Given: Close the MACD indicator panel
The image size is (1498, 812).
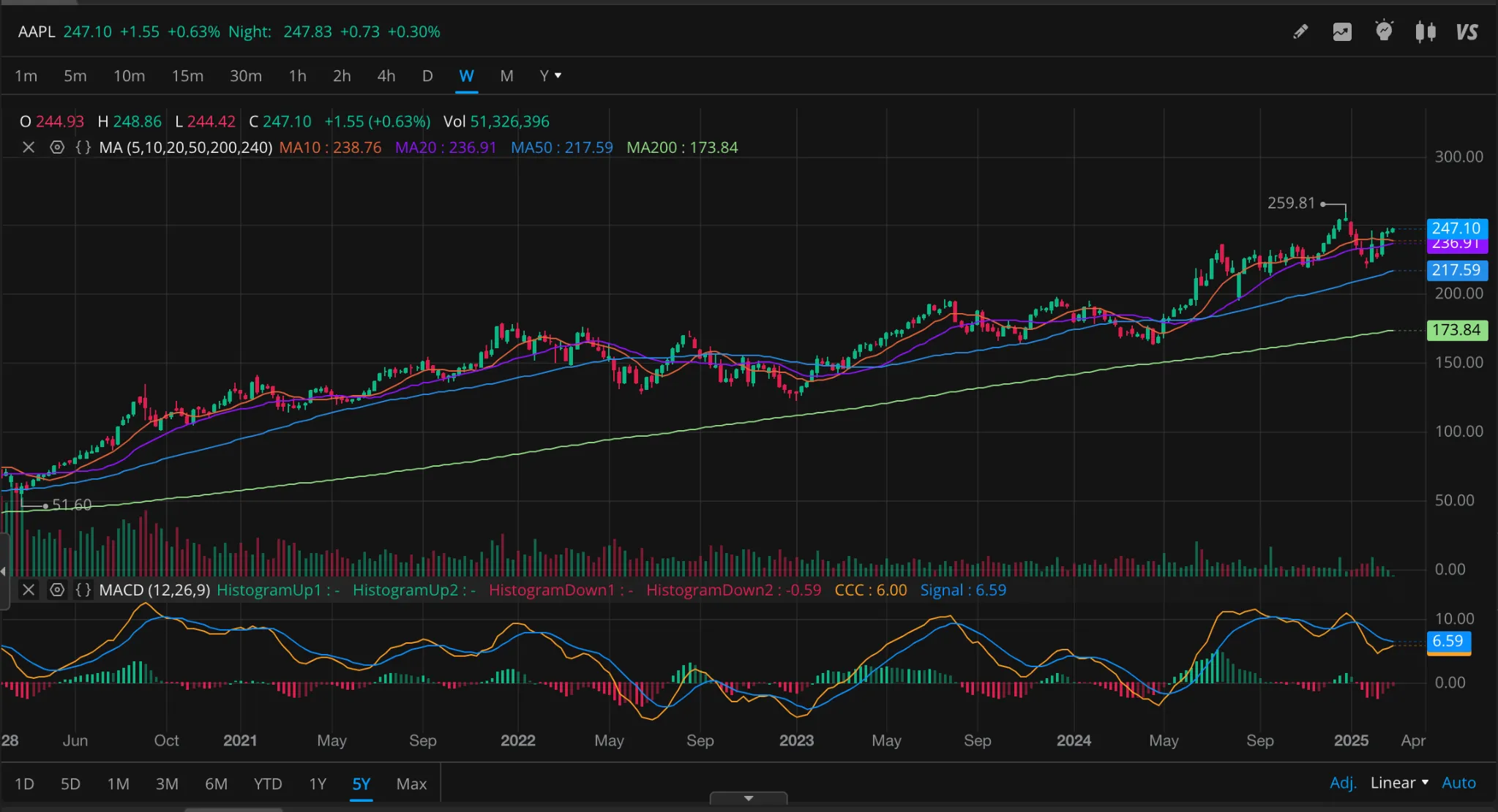Looking at the screenshot, I should coord(29,590).
